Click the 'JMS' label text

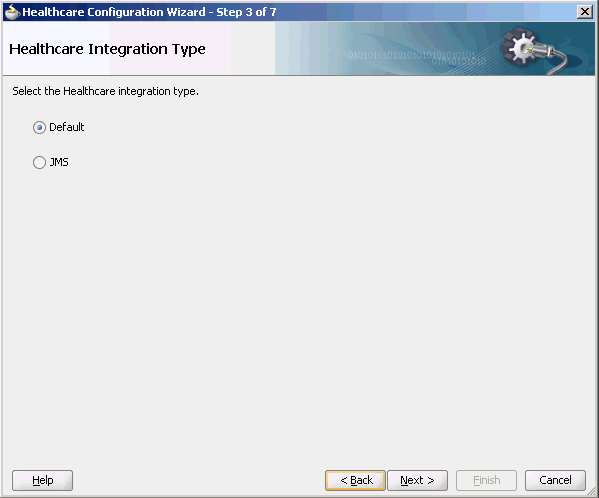point(59,162)
